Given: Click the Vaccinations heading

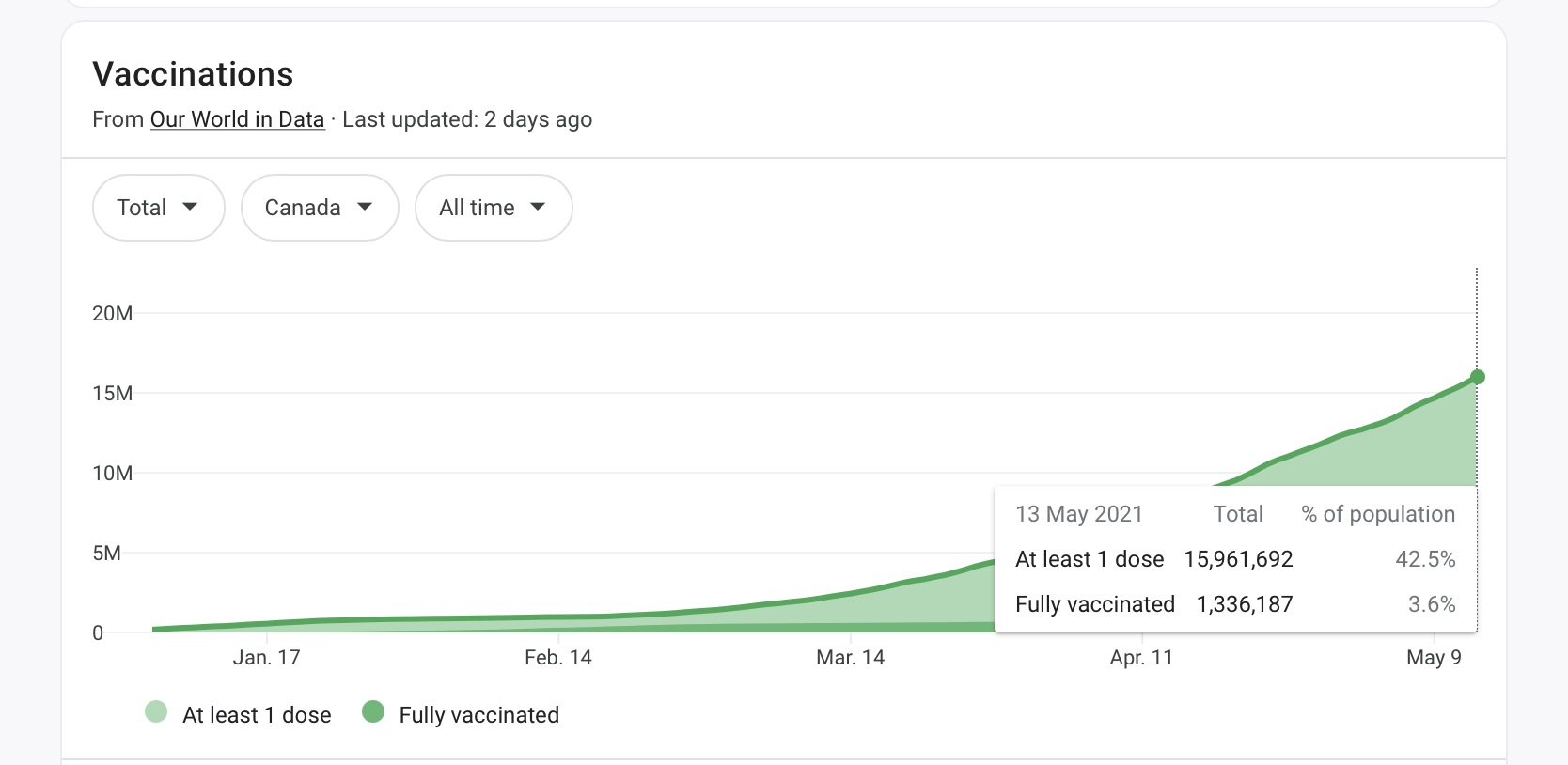Looking at the screenshot, I should pos(193,74).
